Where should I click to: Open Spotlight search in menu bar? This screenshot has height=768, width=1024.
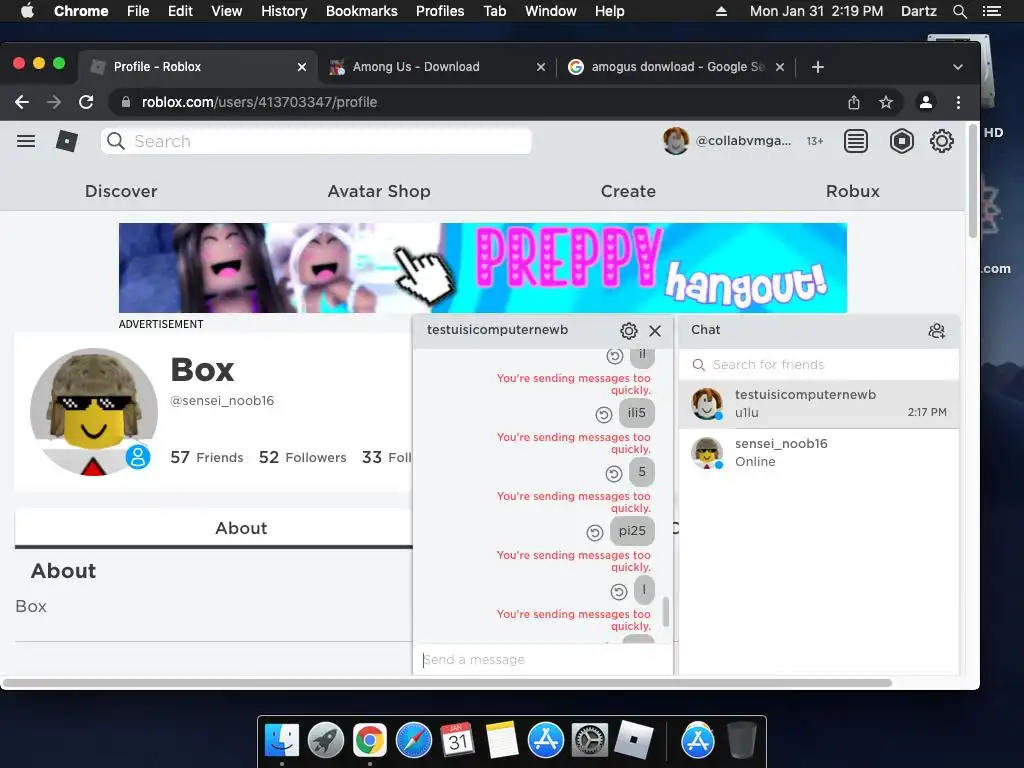959,11
